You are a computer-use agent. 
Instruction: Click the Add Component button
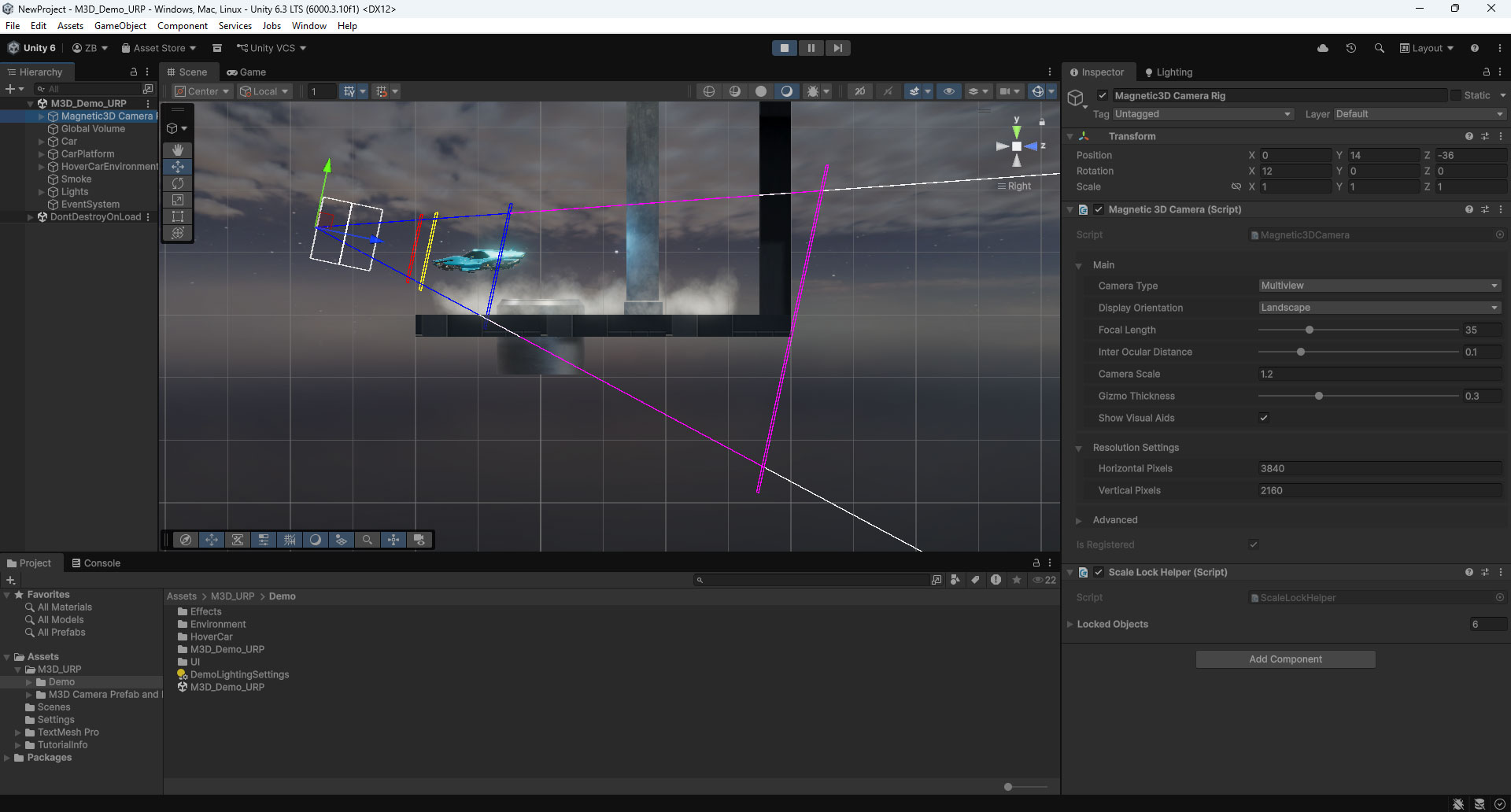point(1285,659)
